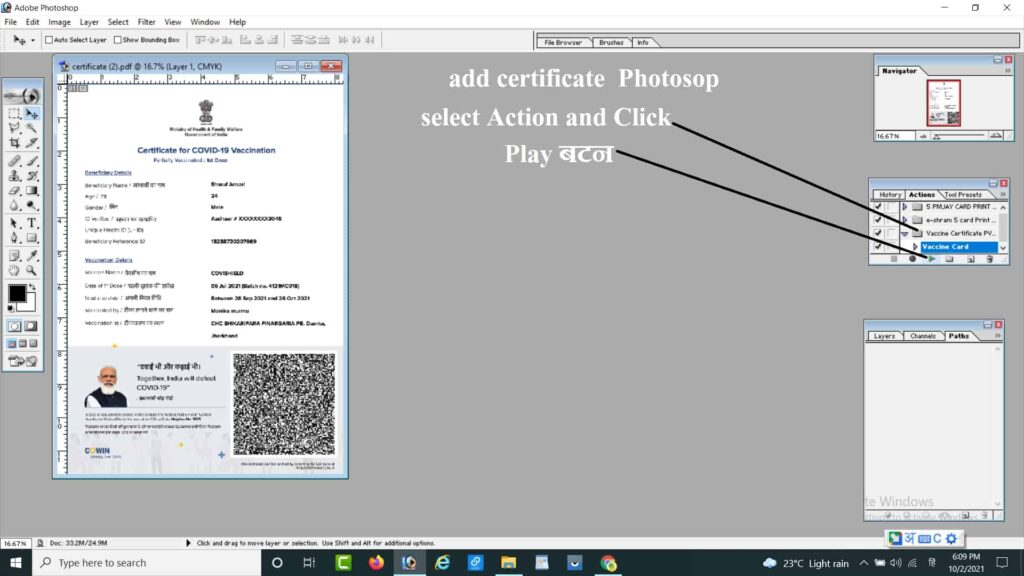
Task: Select the Slice tool
Action: point(31,142)
